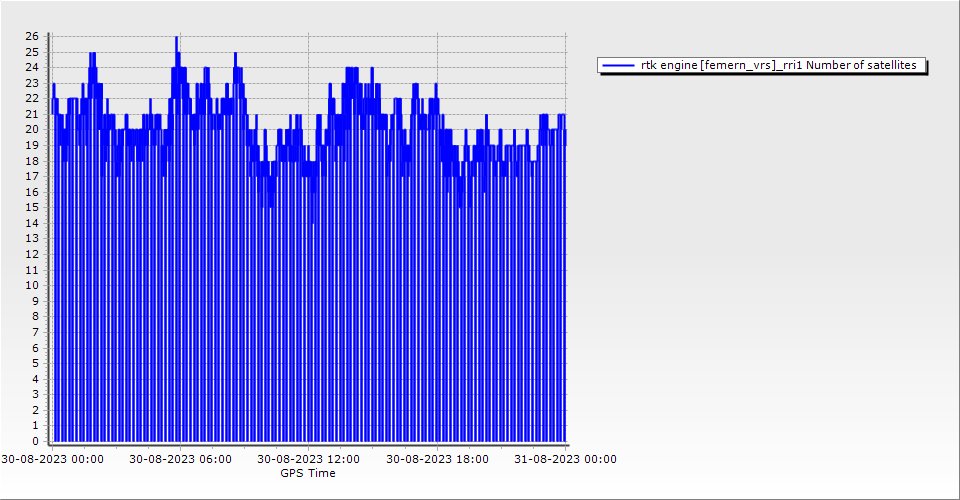Screen dimensions: 960x500
Task: Click the 15 label on the vertical axis
Action: (x=32, y=208)
